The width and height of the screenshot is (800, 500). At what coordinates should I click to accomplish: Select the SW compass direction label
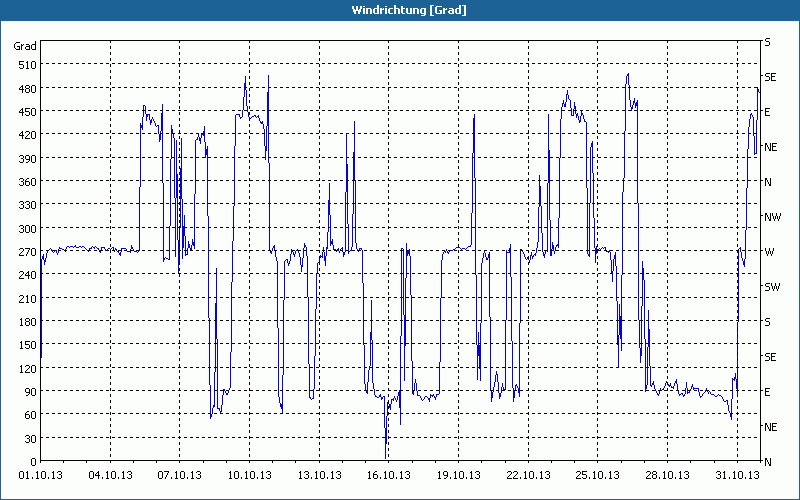[x=772, y=287]
